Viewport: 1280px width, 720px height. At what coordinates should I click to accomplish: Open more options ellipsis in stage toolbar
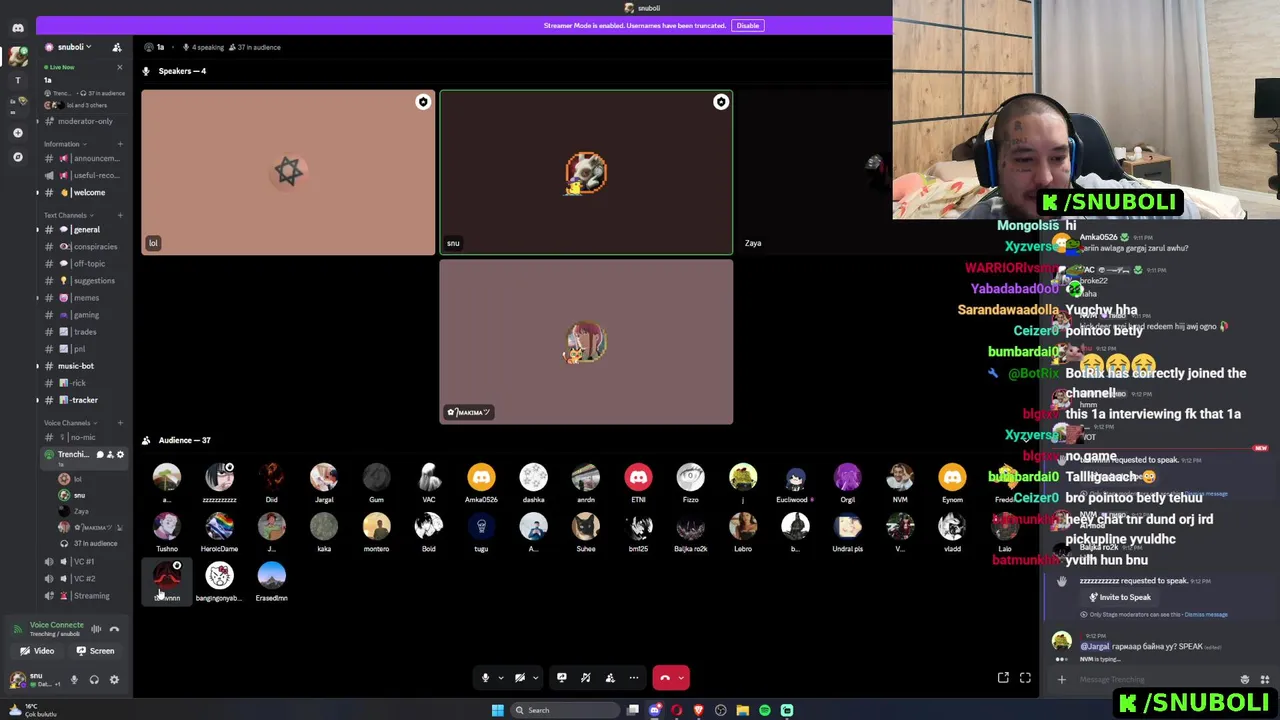click(x=634, y=678)
